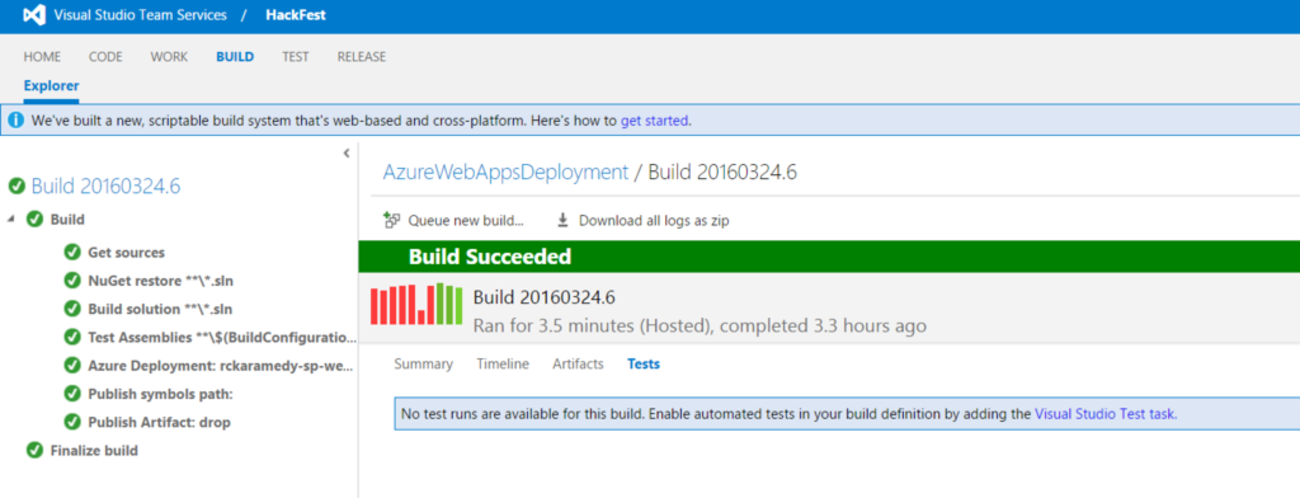
Task: Open the CODE hub
Action: [106, 57]
